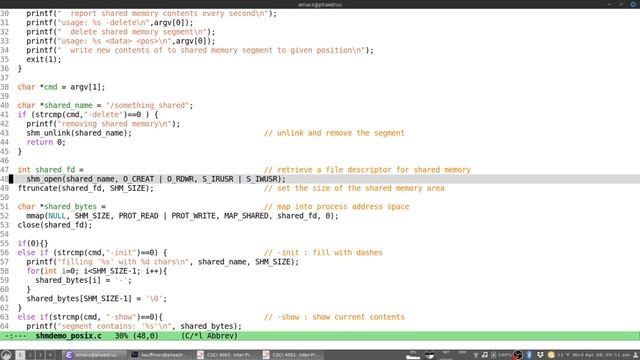Image resolution: width=640 pixels, height=360 pixels.
Task: Click ftruncate(shared_fd, SHM_SIZE) on line 49
Action: (86, 188)
